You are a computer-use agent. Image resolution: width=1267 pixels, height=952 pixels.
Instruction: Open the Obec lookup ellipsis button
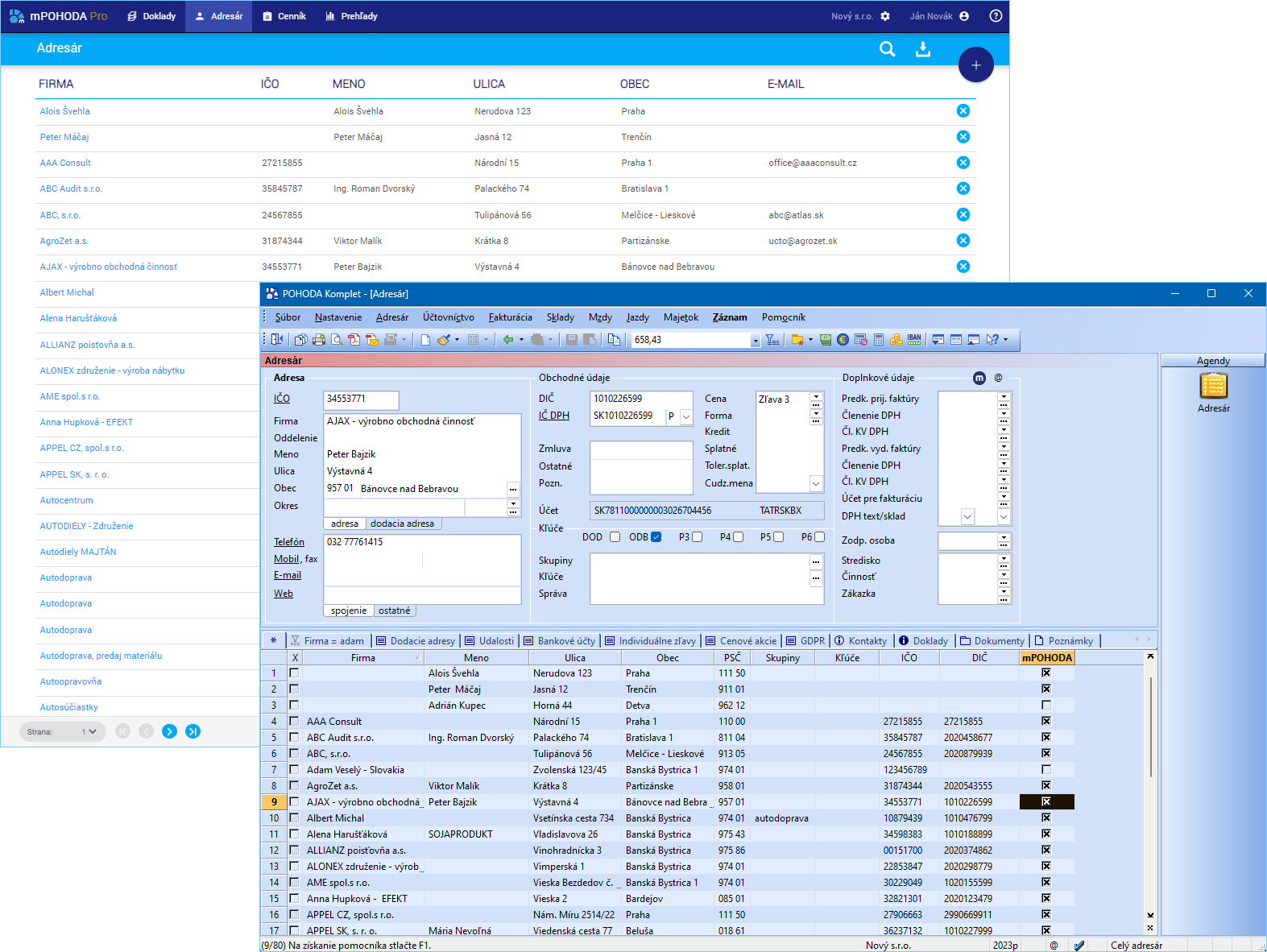point(513,489)
